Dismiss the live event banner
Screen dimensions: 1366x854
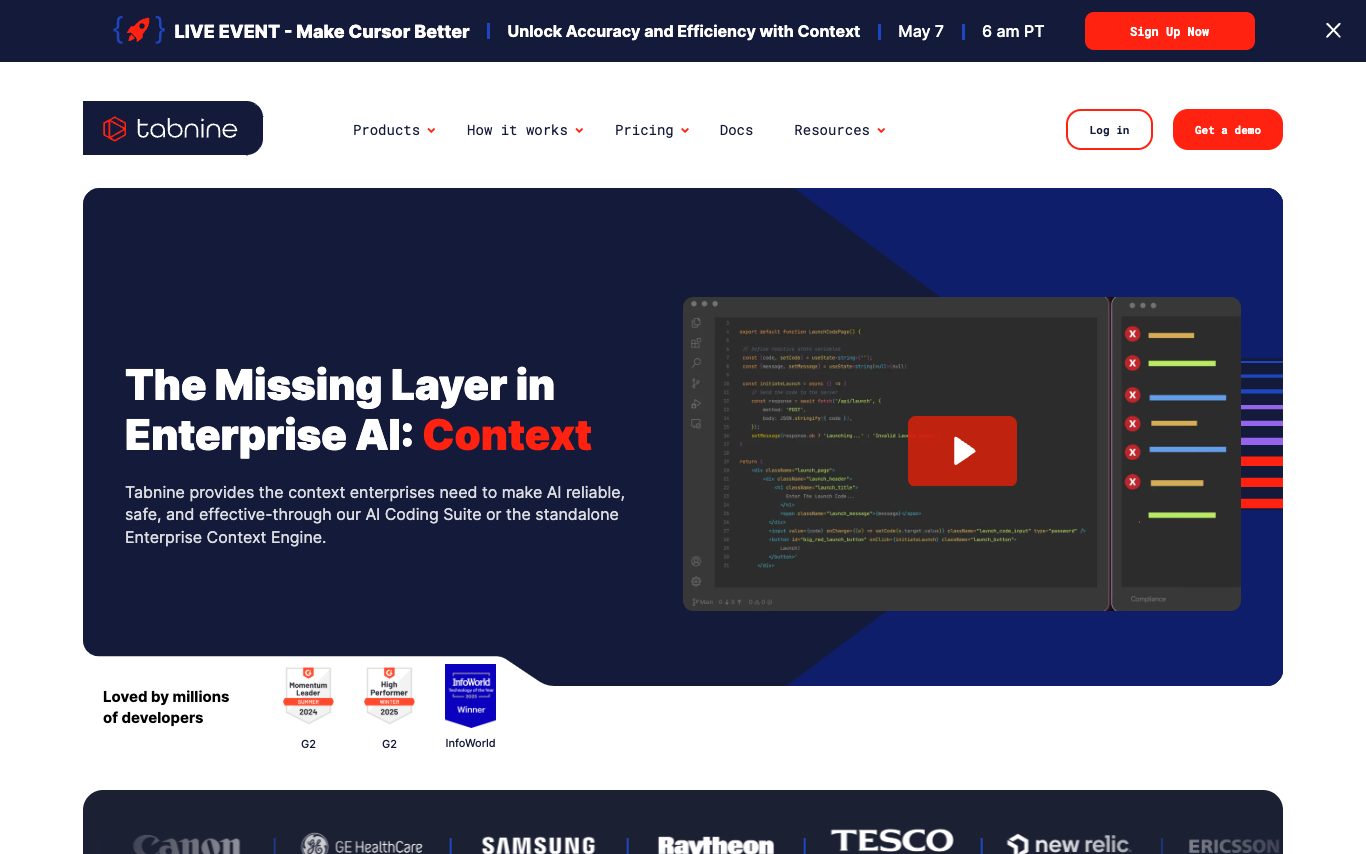pyautogui.click(x=1333, y=31)
